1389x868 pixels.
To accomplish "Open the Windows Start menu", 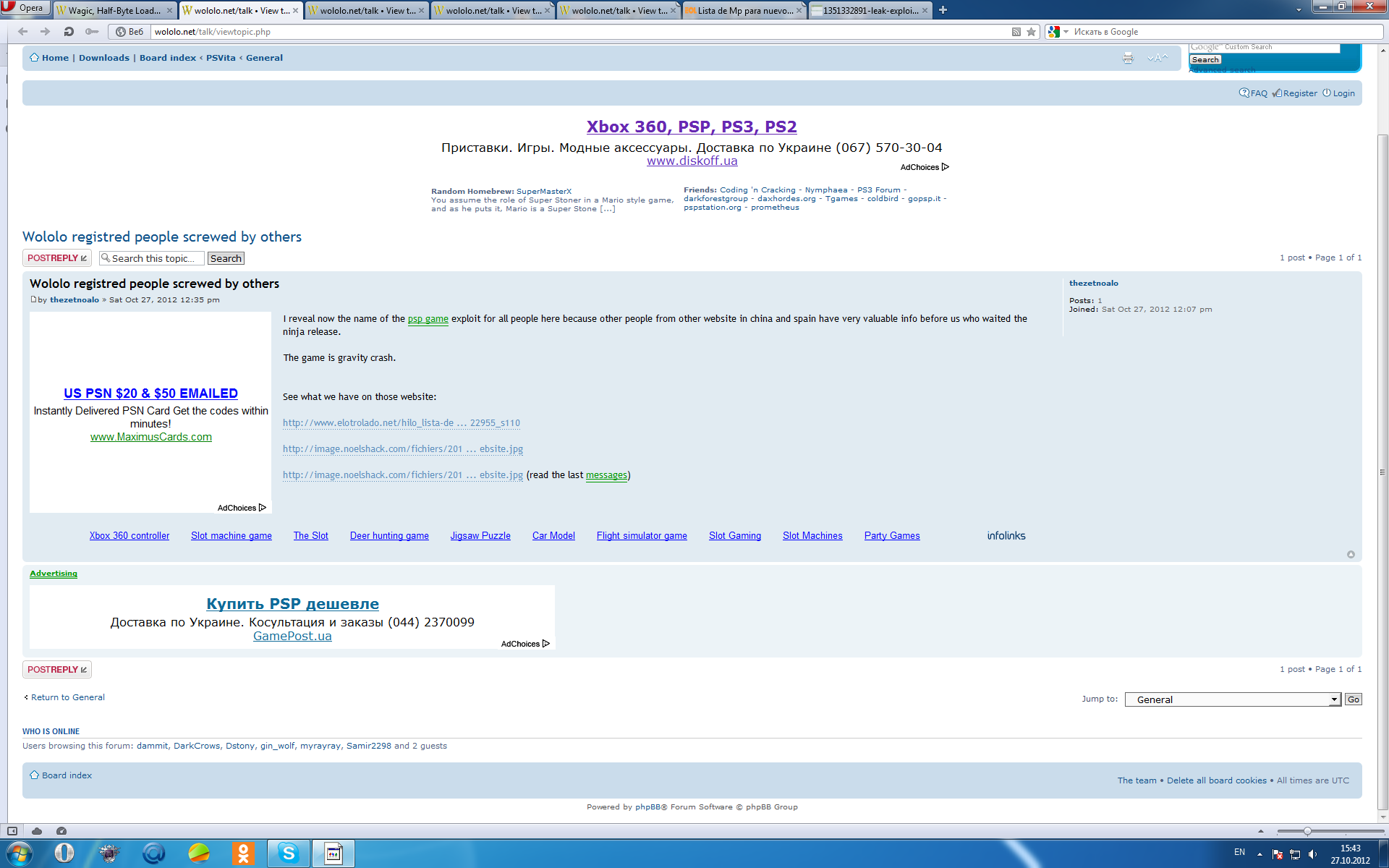I will (x=18, y=854).
